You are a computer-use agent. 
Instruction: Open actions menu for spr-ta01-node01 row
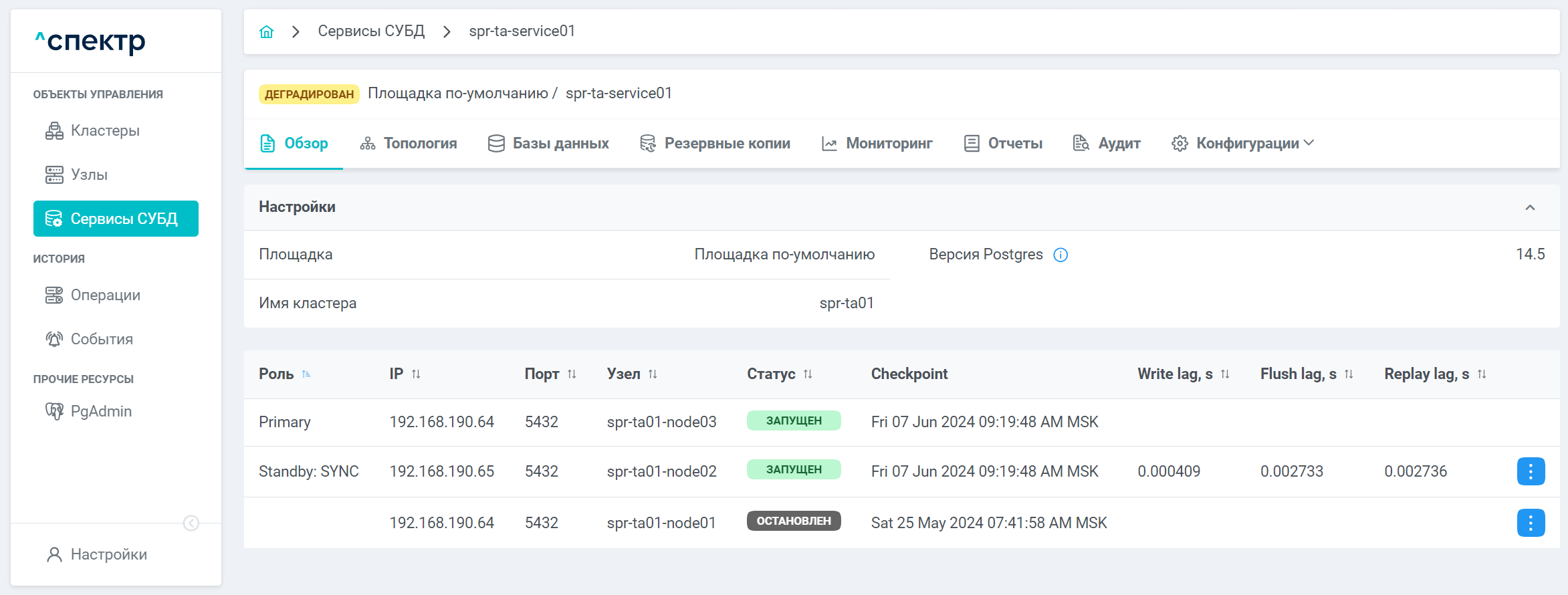pyautogui.click(x=1530, y=523)
